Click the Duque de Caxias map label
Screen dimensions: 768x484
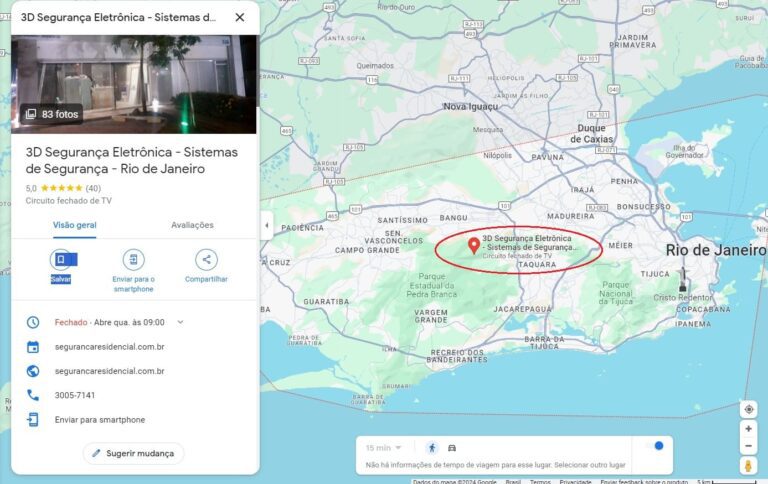click(592, 134)
